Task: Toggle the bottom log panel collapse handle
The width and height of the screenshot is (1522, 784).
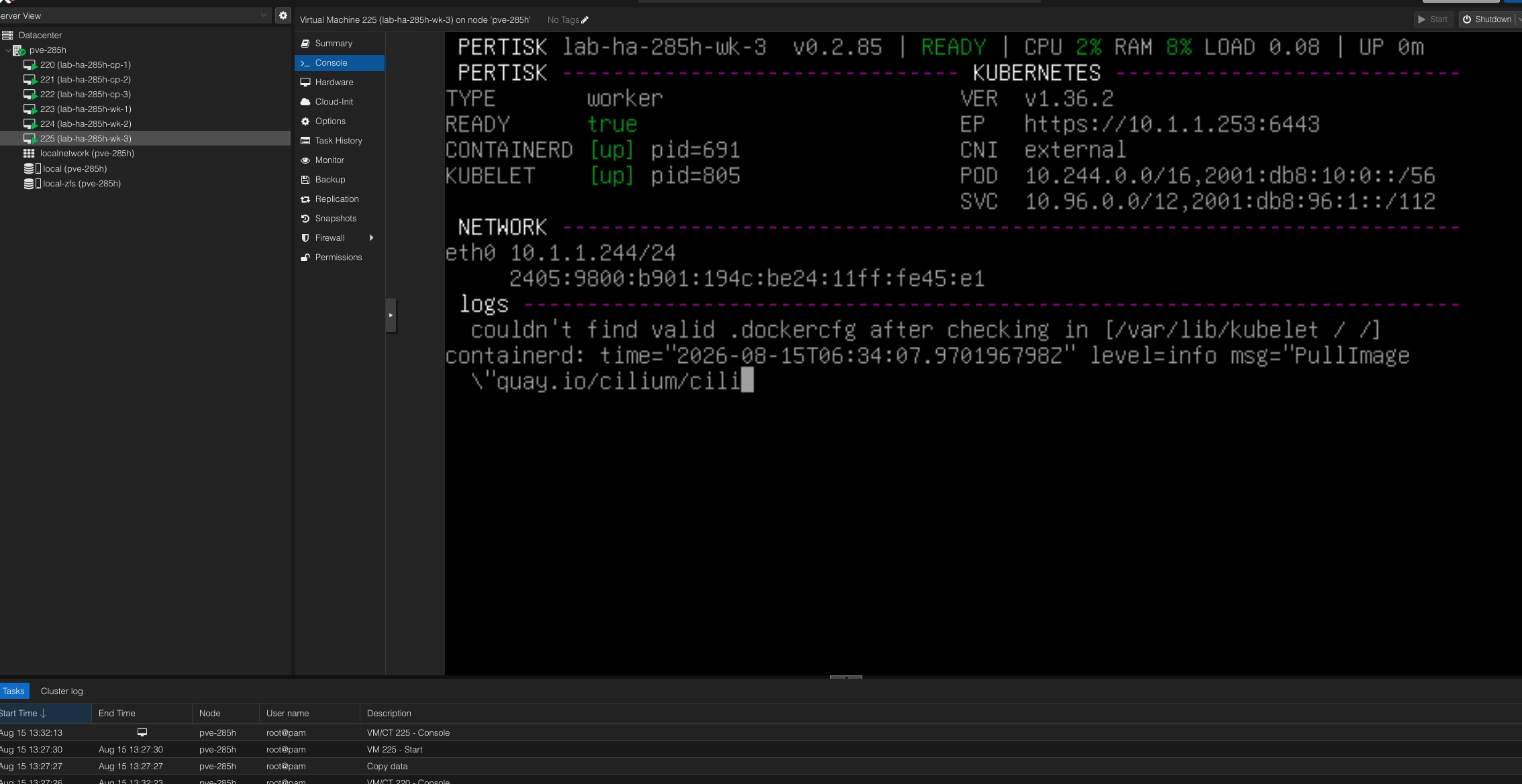Action: [846, 677]
